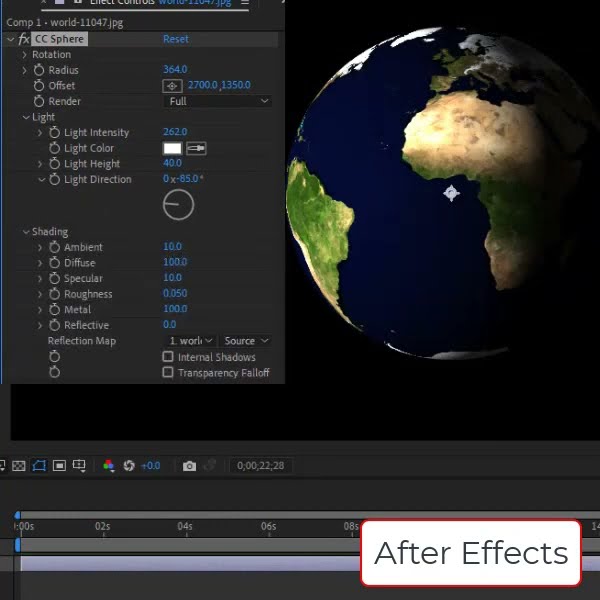
Task: Open Reflection Map layer dropdown
Action: 191,341
